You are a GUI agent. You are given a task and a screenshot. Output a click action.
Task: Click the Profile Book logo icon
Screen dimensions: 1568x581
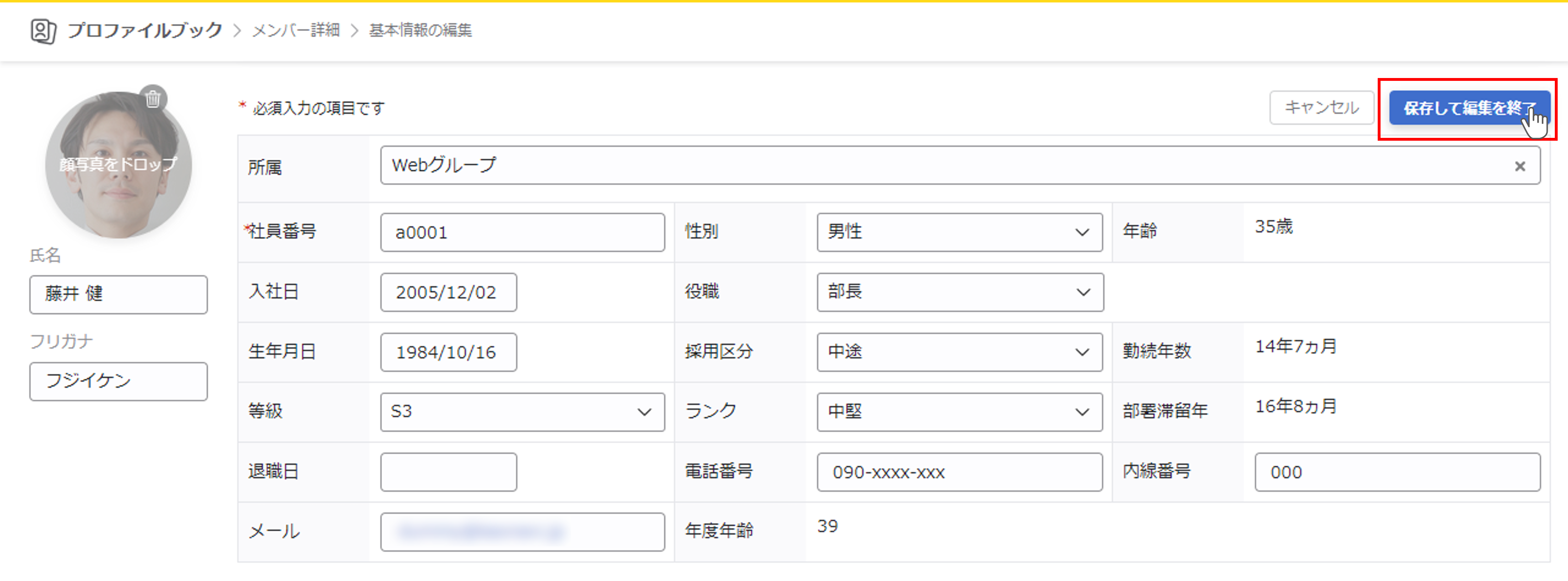click(x=43, y=31)
